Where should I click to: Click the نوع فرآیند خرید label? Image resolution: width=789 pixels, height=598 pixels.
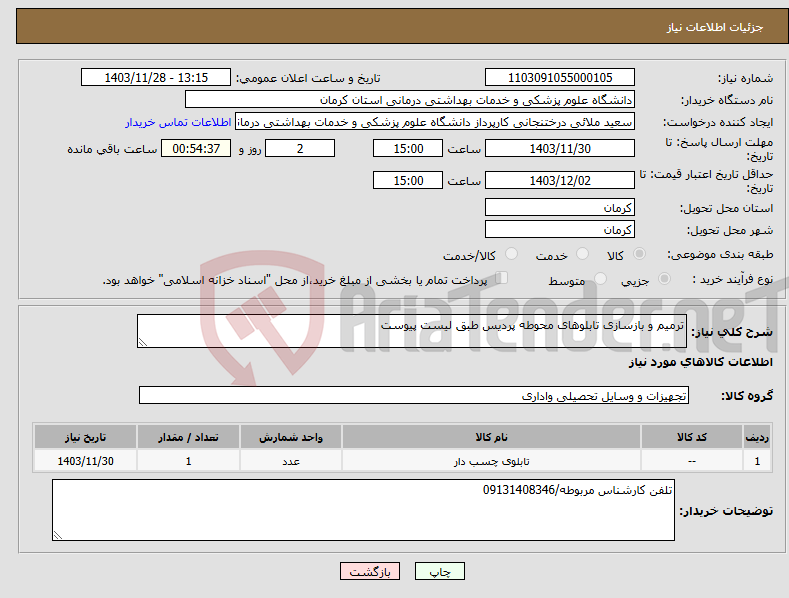point(732,279)
